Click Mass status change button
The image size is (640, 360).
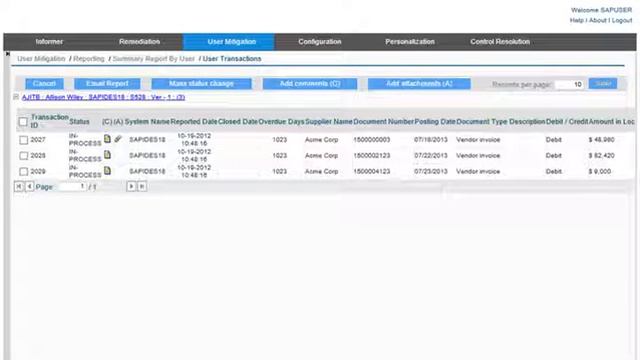pos(201,84)
